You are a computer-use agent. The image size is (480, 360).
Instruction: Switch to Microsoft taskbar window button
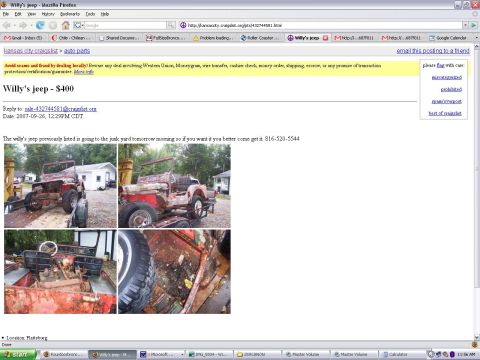(161, 354)
